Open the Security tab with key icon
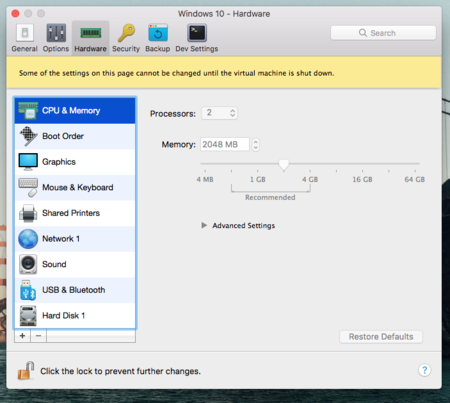 coord(126,38)
